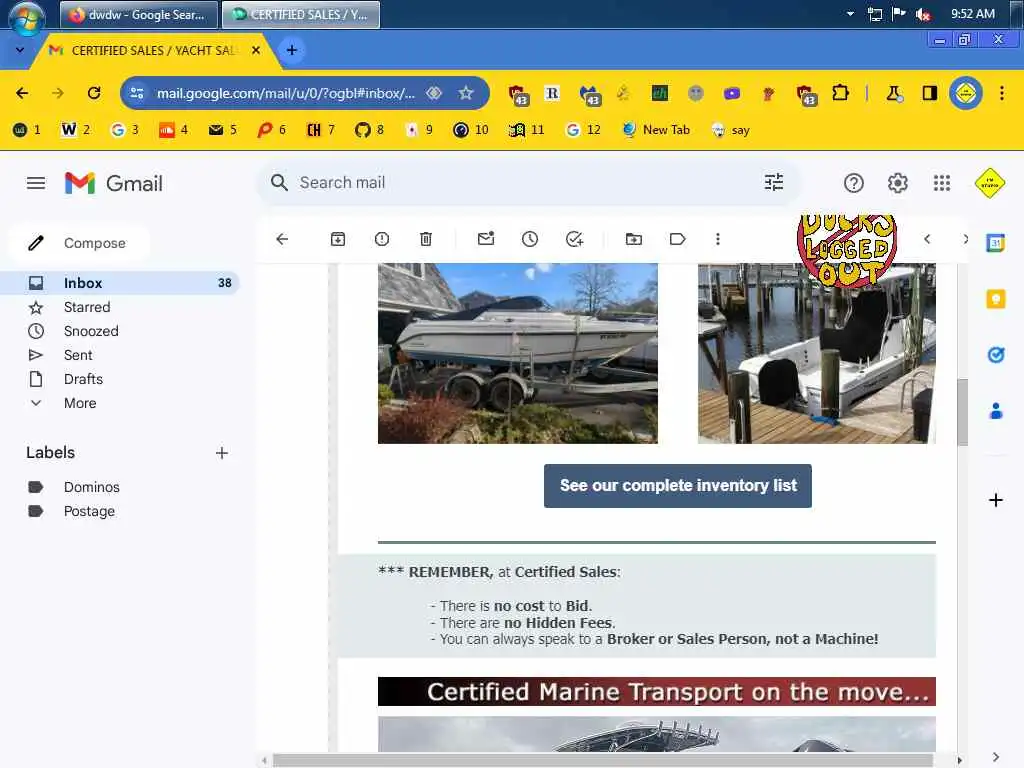Archive this email

pyautogui.click(x=338, y=239)
